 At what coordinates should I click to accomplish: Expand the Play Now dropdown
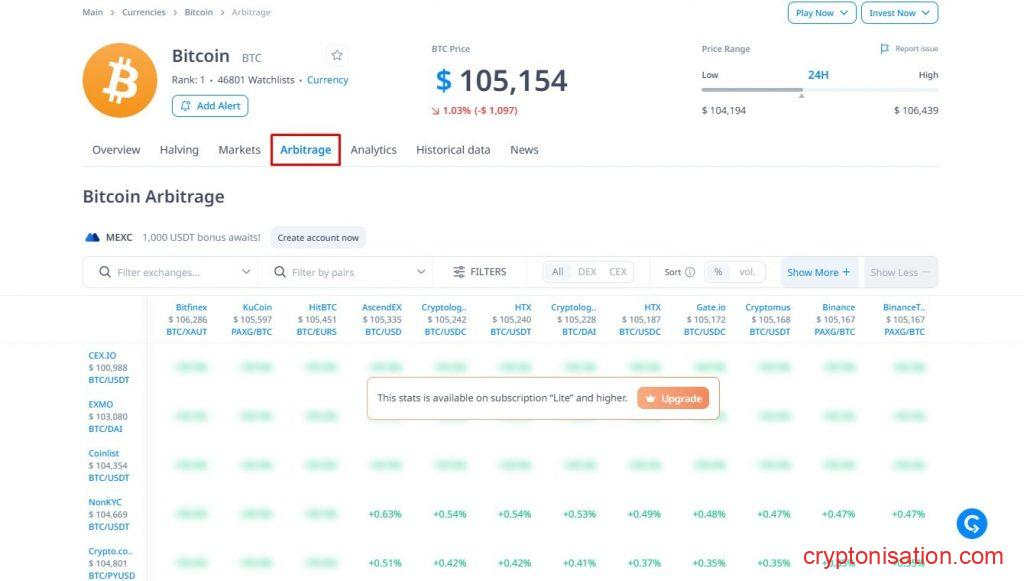click(x=822, y=13)
